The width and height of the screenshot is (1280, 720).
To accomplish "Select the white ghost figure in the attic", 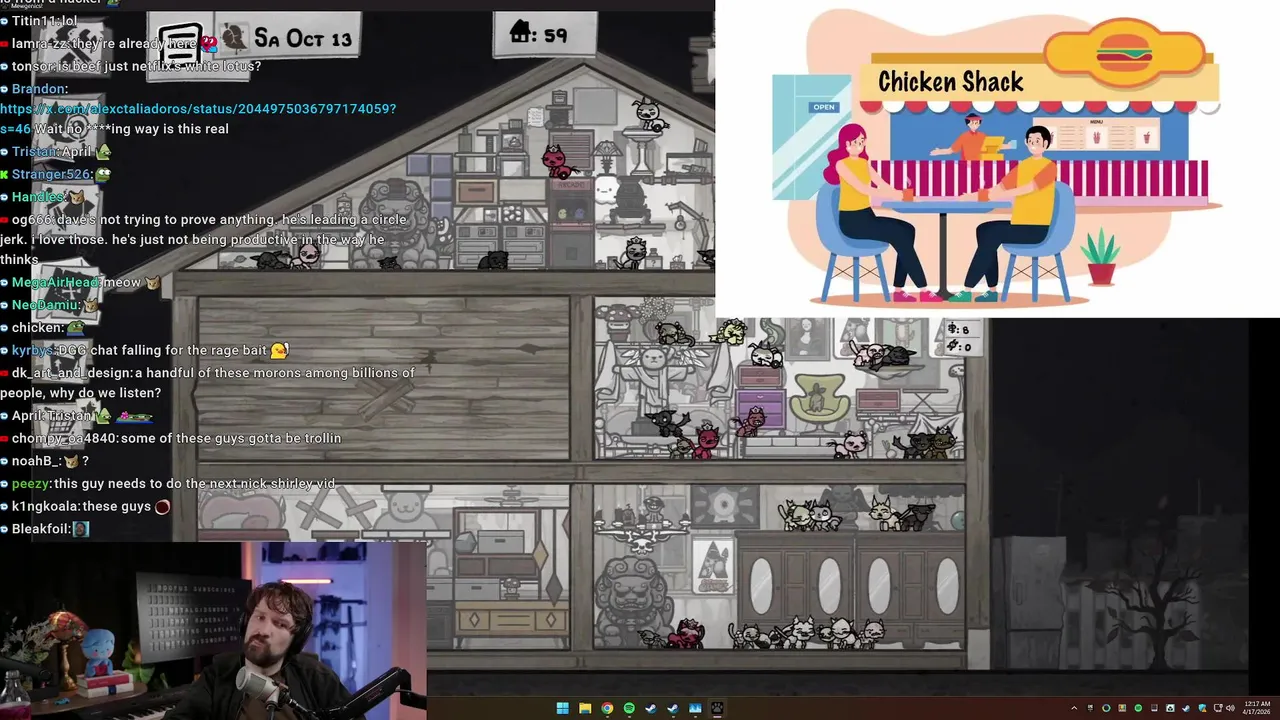I will click(606, 189).
